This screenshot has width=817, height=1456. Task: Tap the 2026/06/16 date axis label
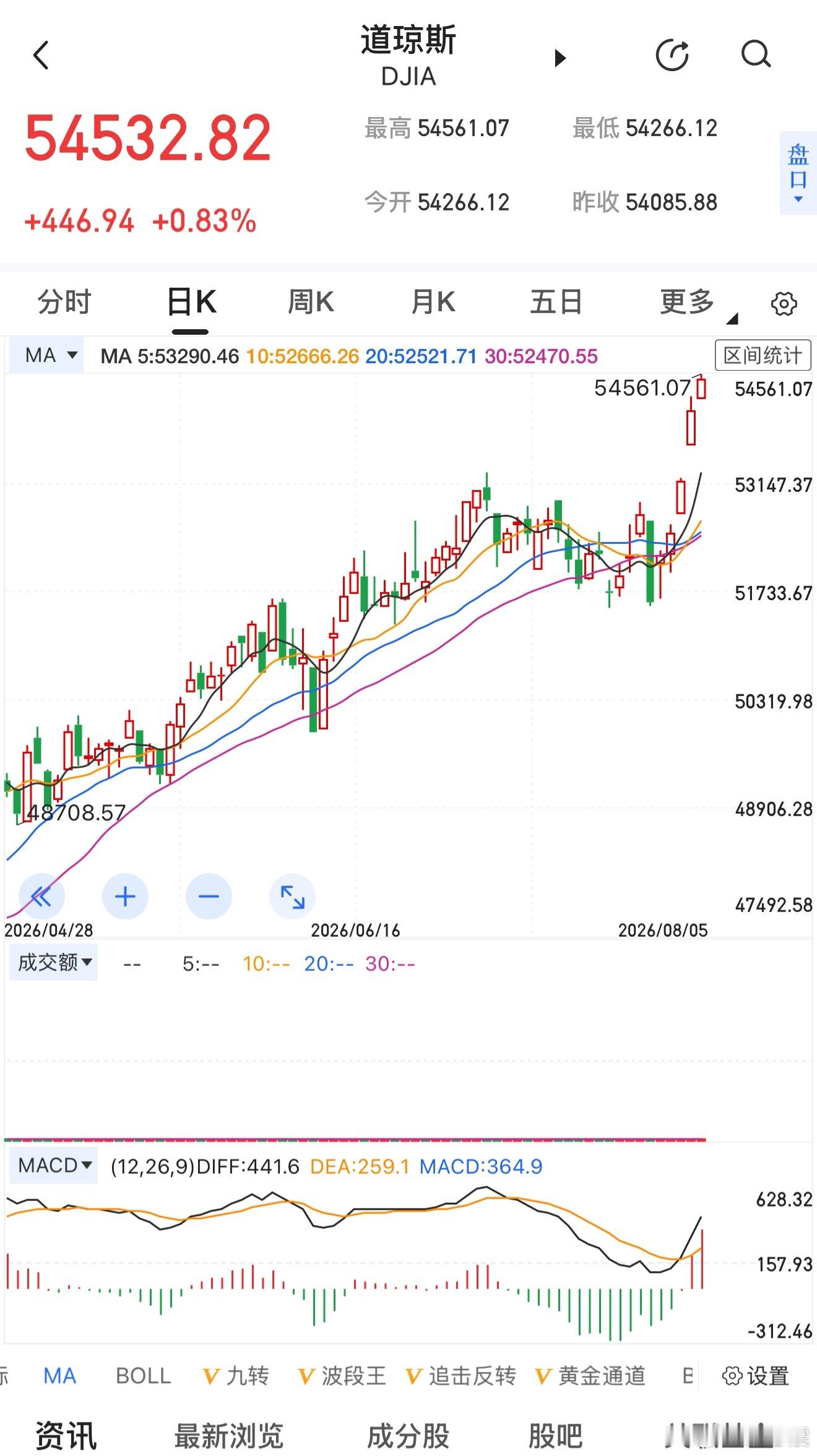click(x=355, y=930)
